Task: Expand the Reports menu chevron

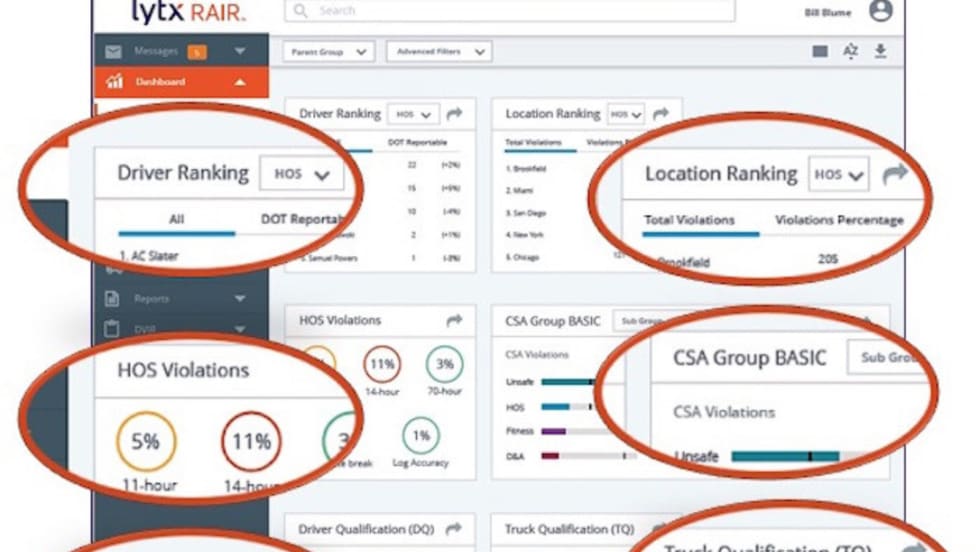Action: pos(239,298)
